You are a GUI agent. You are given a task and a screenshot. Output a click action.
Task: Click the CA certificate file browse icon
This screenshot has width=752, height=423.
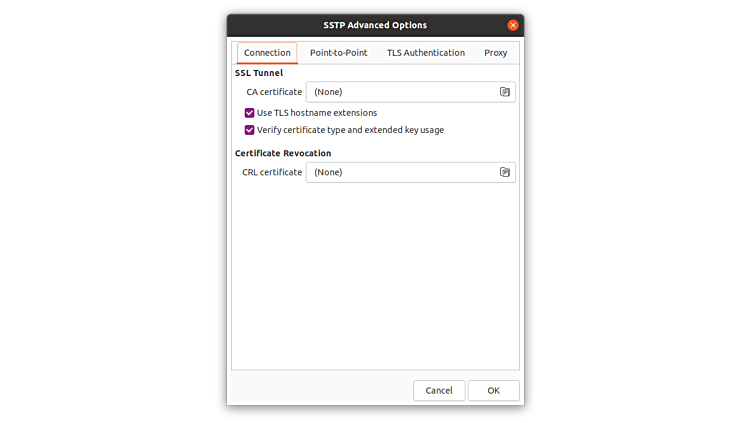(x=505, y=92)
